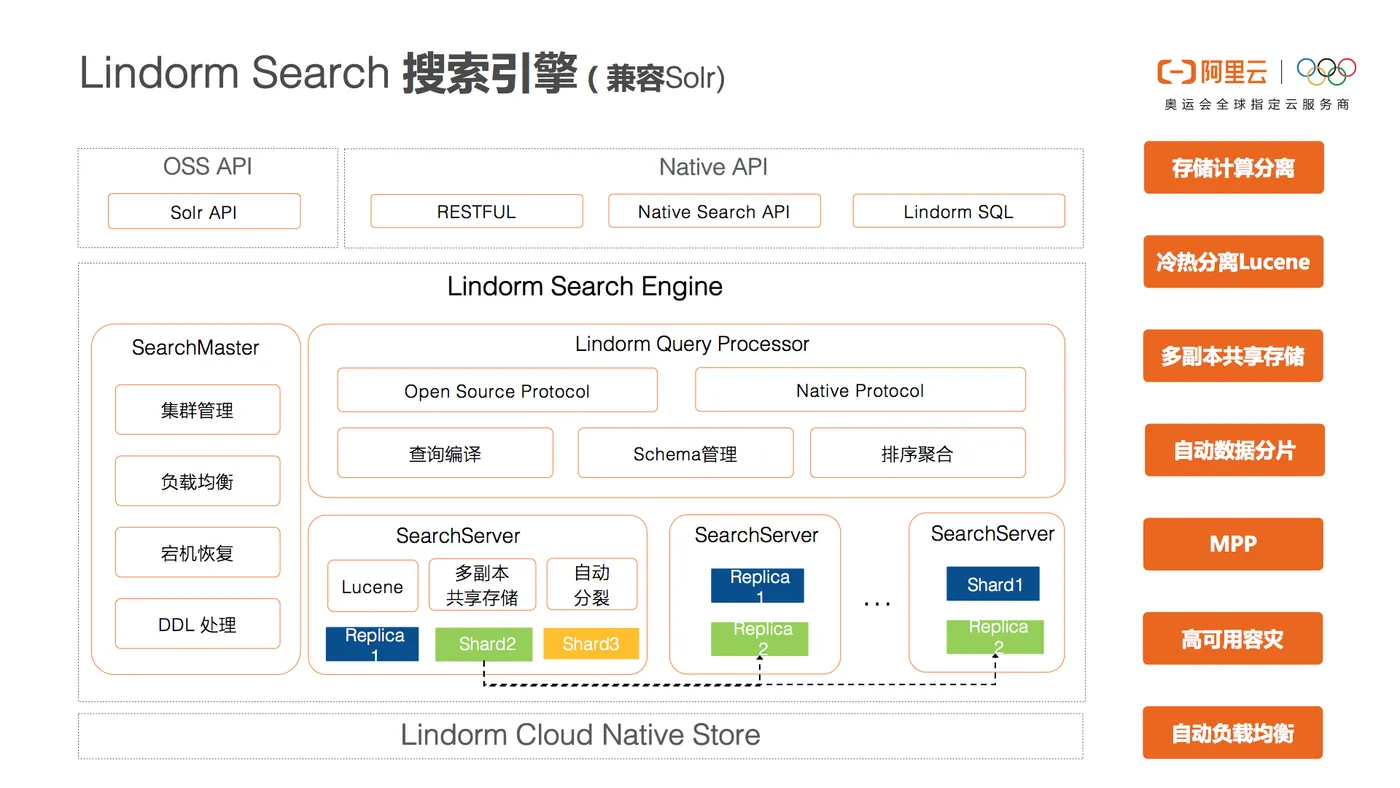Click the RESTFUL box
The height and width of the screenshot is (788, 1400).
tap(476, 211)
